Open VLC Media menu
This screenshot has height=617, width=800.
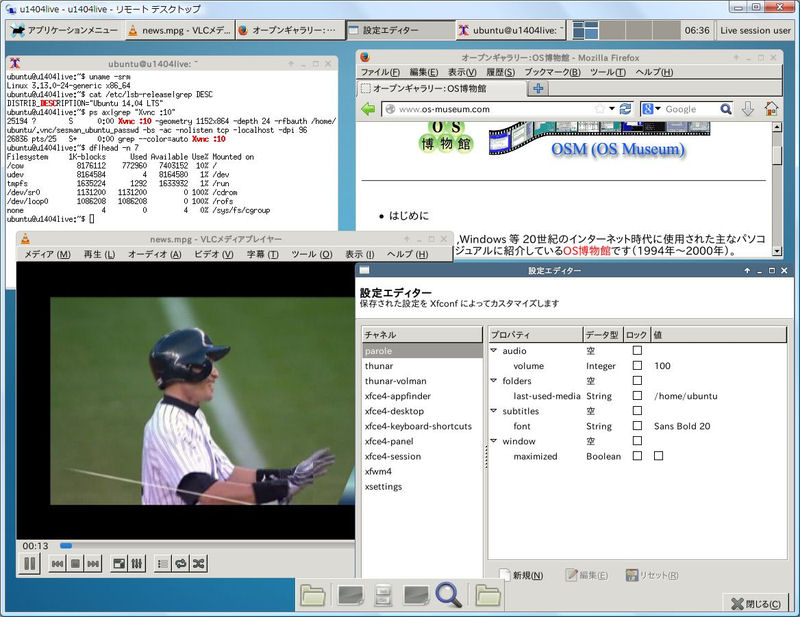(47, 254)
